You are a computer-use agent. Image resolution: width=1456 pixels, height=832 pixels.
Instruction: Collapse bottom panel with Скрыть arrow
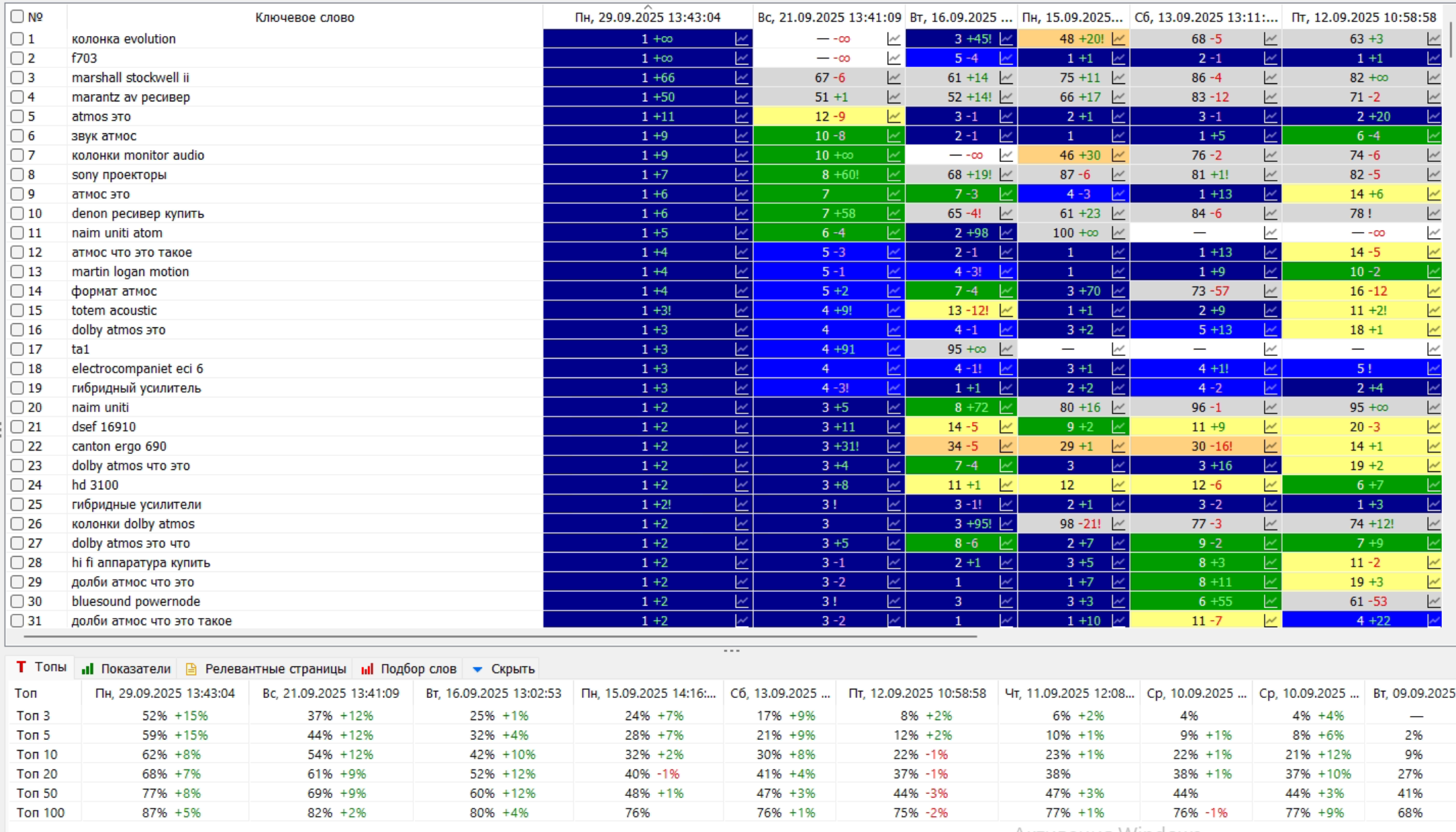tap(477, 669)
